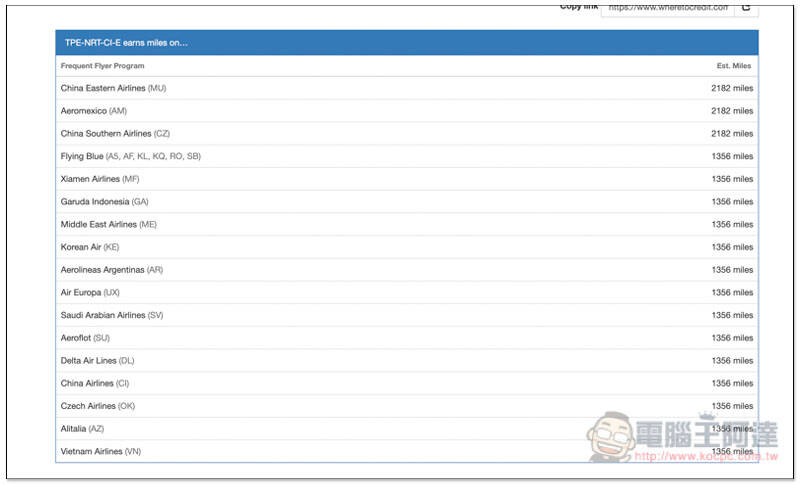Click Aeromexico's 2182 miles value

(x=732, y=111)
